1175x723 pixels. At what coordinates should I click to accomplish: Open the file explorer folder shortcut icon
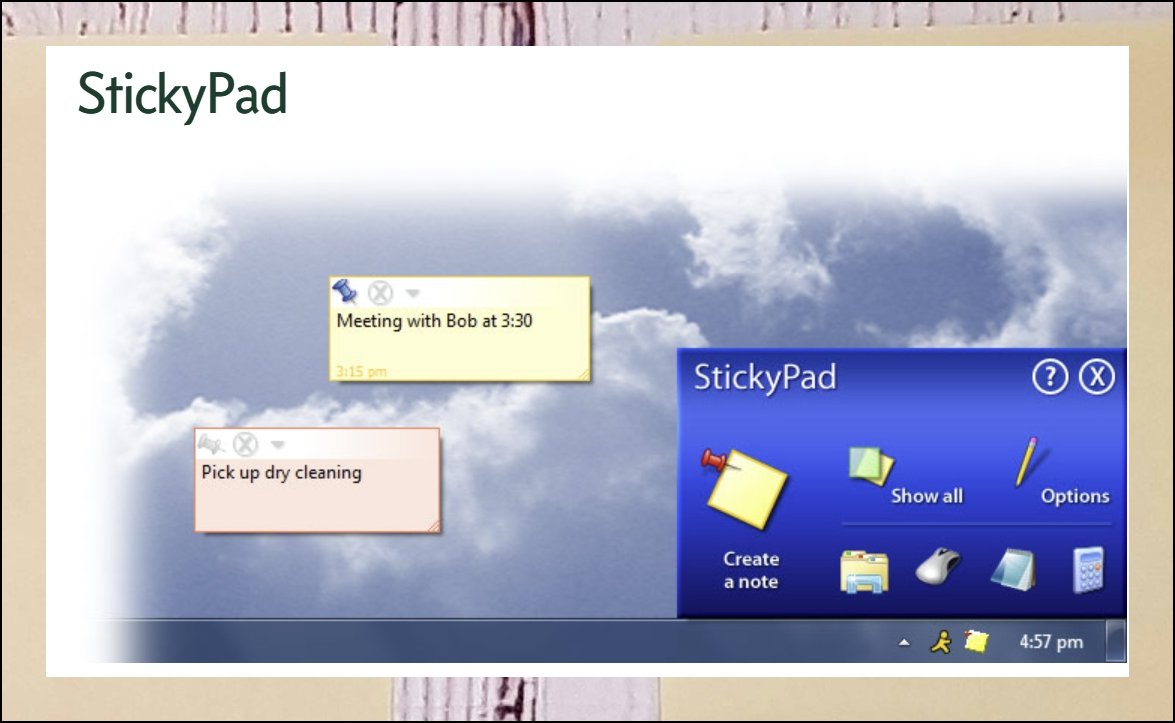(864, 572)
